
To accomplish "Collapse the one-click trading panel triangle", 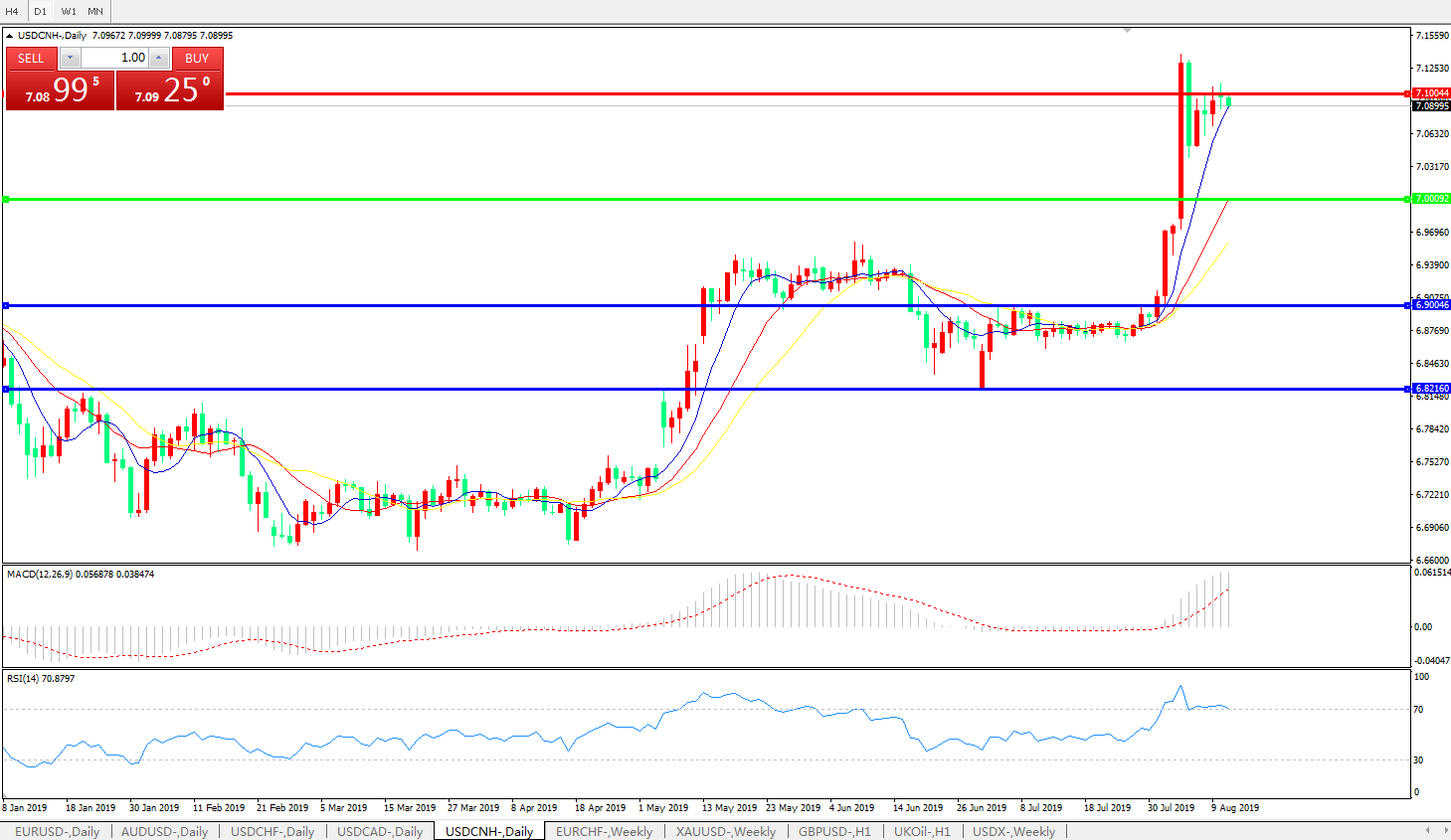I will click(x=10, y=36).
